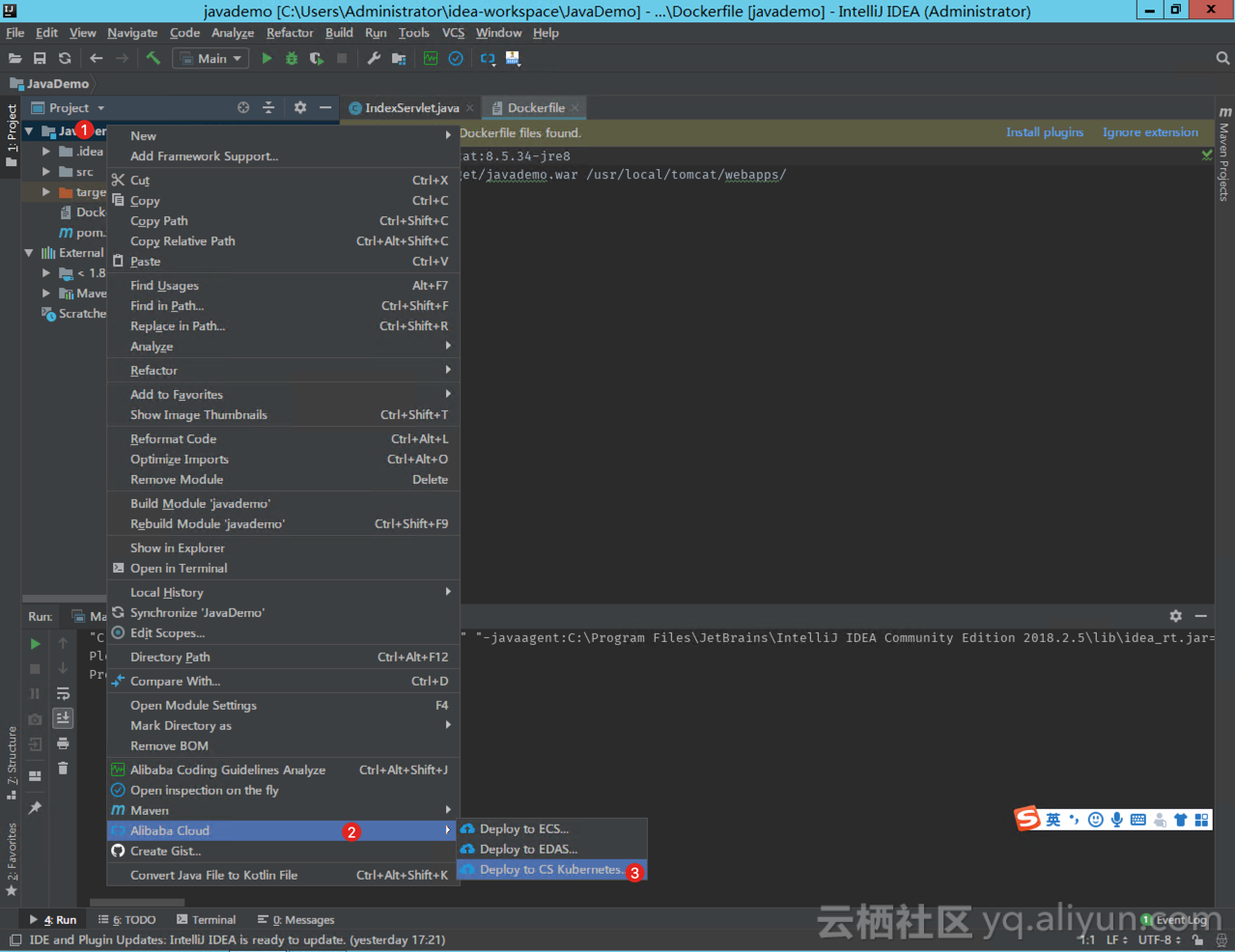The width and height of the screenshot is (1235, 952).
Task: Open the 7: Structure side tab
Action: click(12, 763)
